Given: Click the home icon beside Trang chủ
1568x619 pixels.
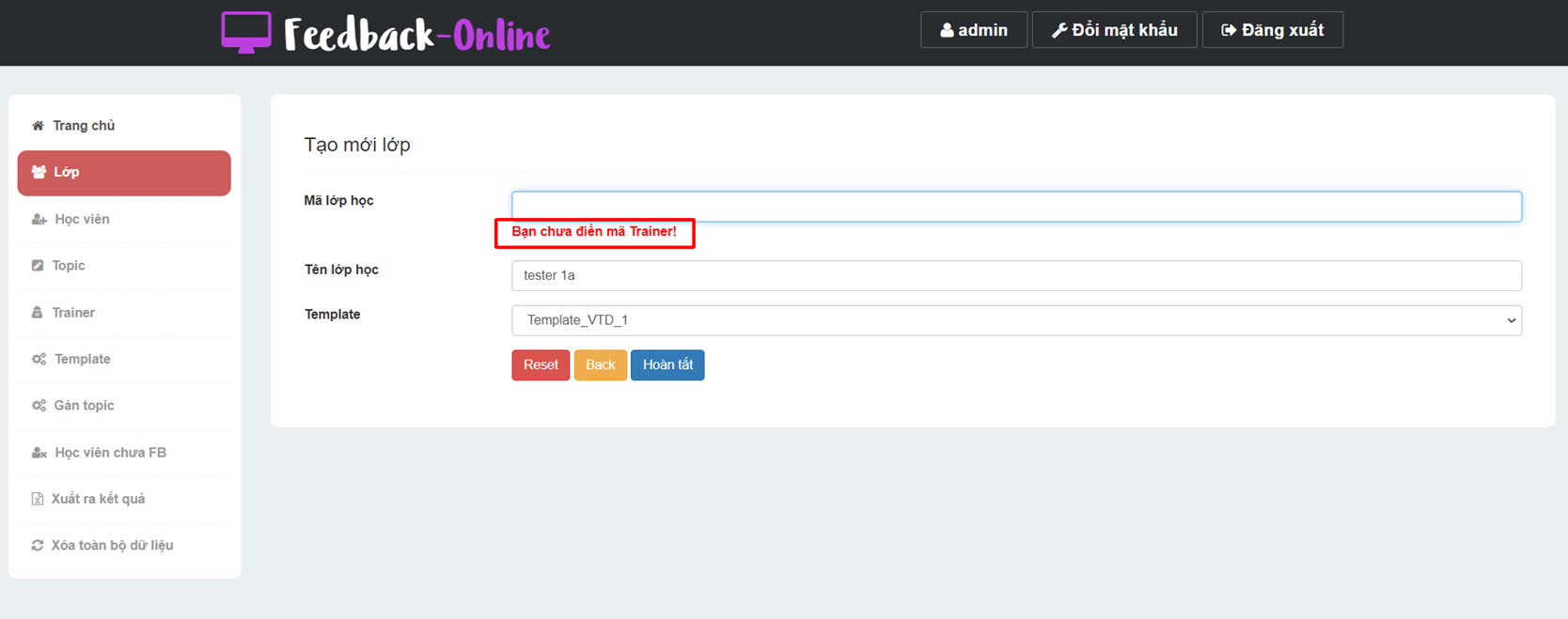Looking at the screenshot, I should [38, 126].
